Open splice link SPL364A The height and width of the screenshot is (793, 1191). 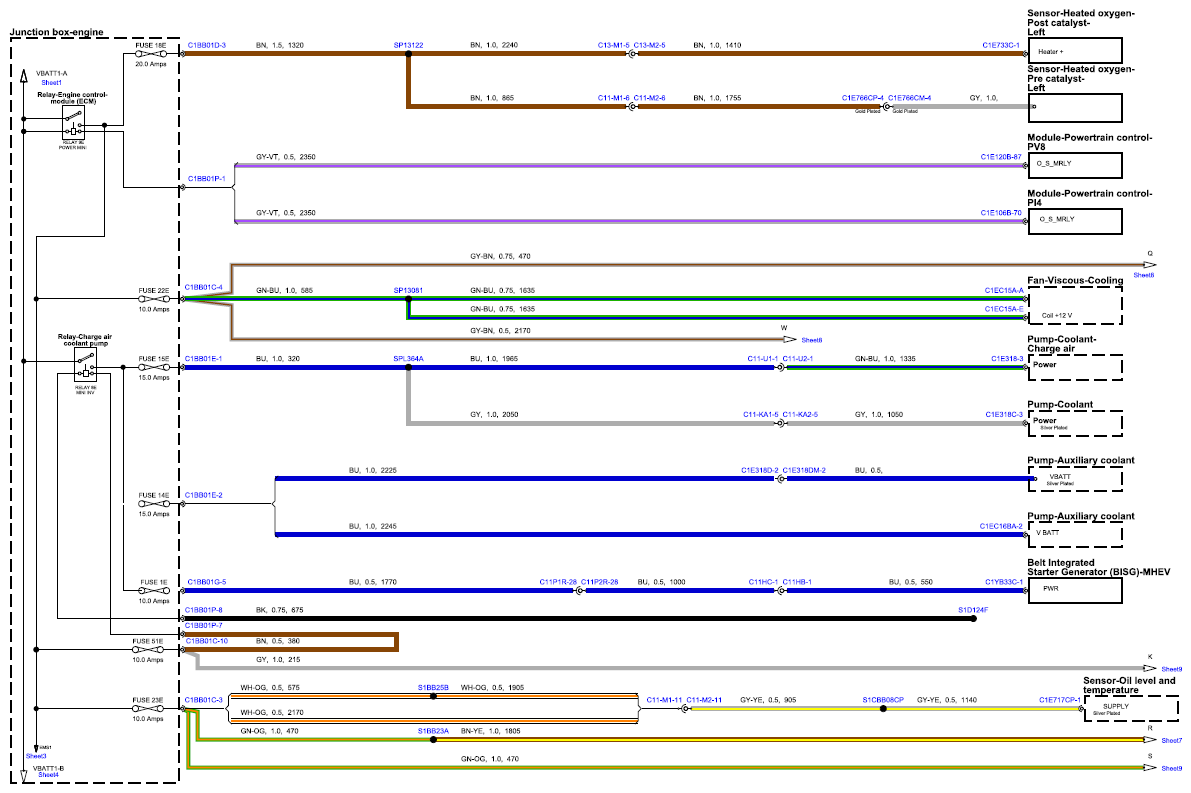click(x=409, y=359)
